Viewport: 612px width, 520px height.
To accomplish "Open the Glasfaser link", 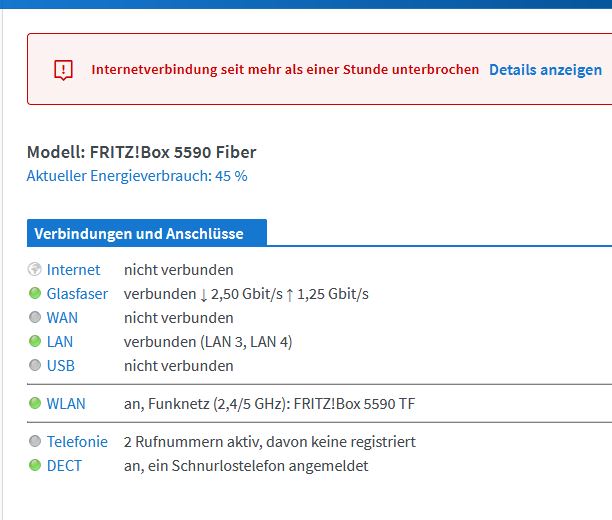I will tap(77, 294).
